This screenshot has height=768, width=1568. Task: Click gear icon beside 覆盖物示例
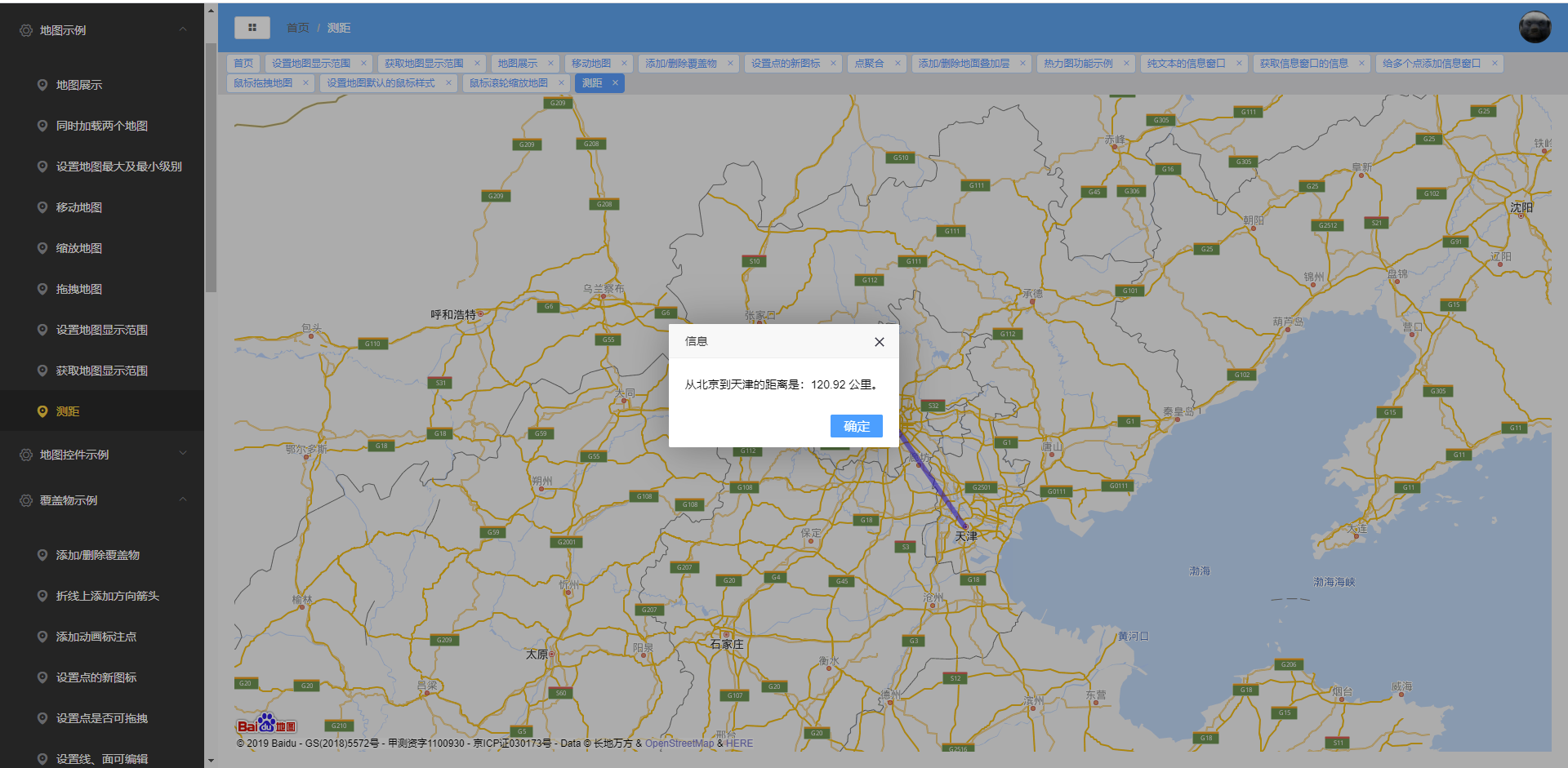coord(26,500)
